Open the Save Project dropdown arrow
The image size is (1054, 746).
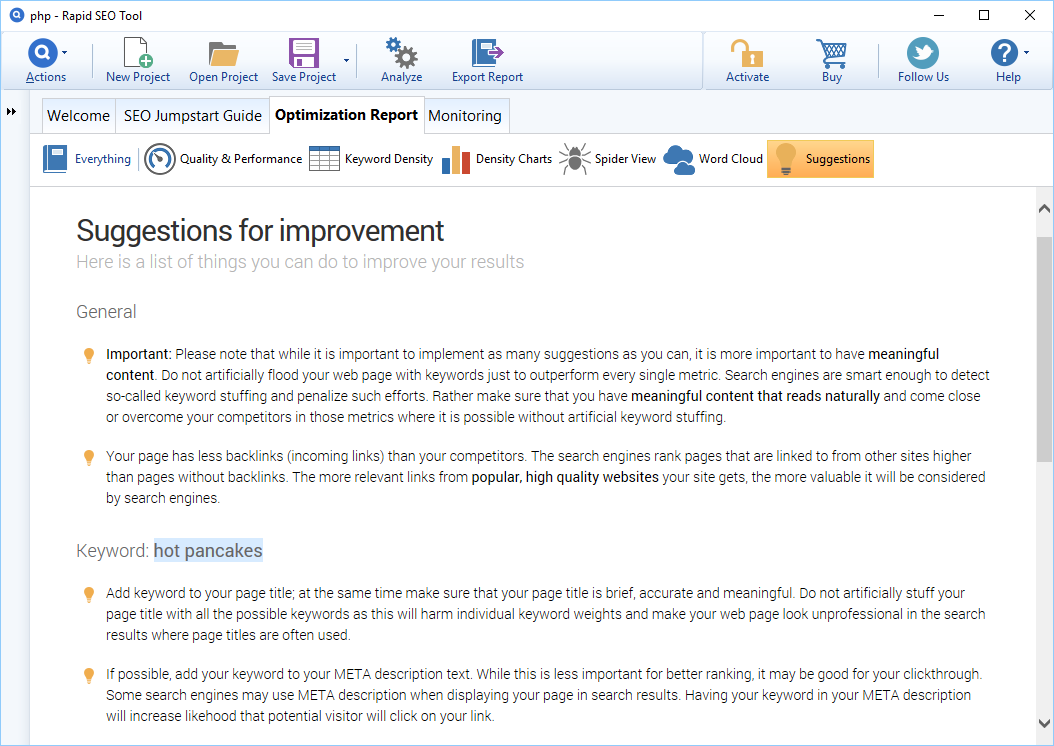click(x=346, y=61)
